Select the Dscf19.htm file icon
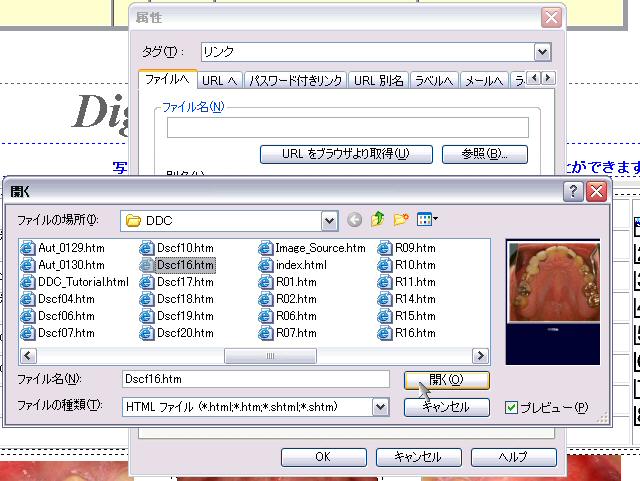The image size is (640, 481). coord(147,316)
